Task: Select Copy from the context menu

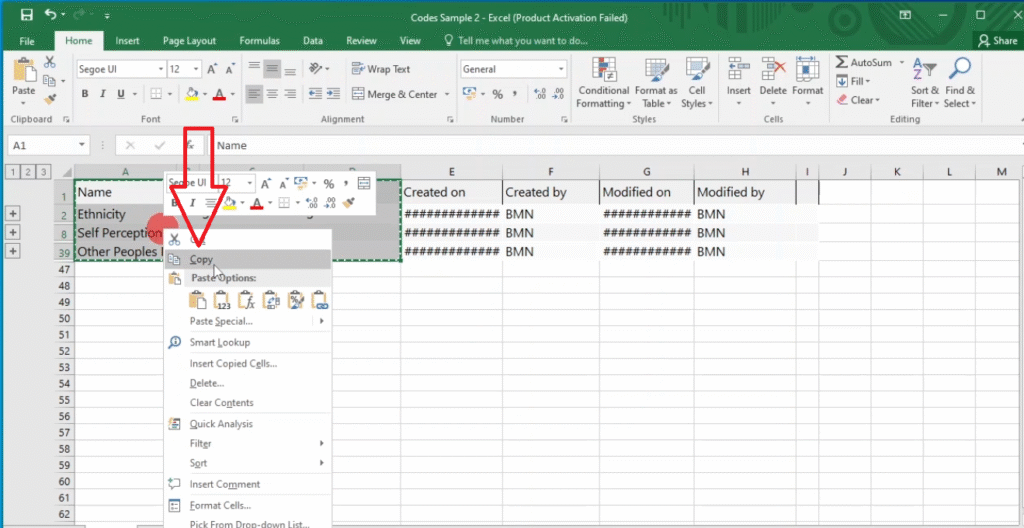Action: pos(201,259)
